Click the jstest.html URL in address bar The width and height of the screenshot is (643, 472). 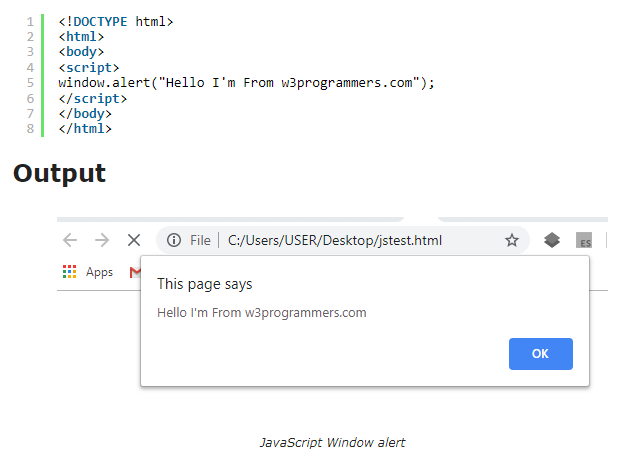coord(335,240)
